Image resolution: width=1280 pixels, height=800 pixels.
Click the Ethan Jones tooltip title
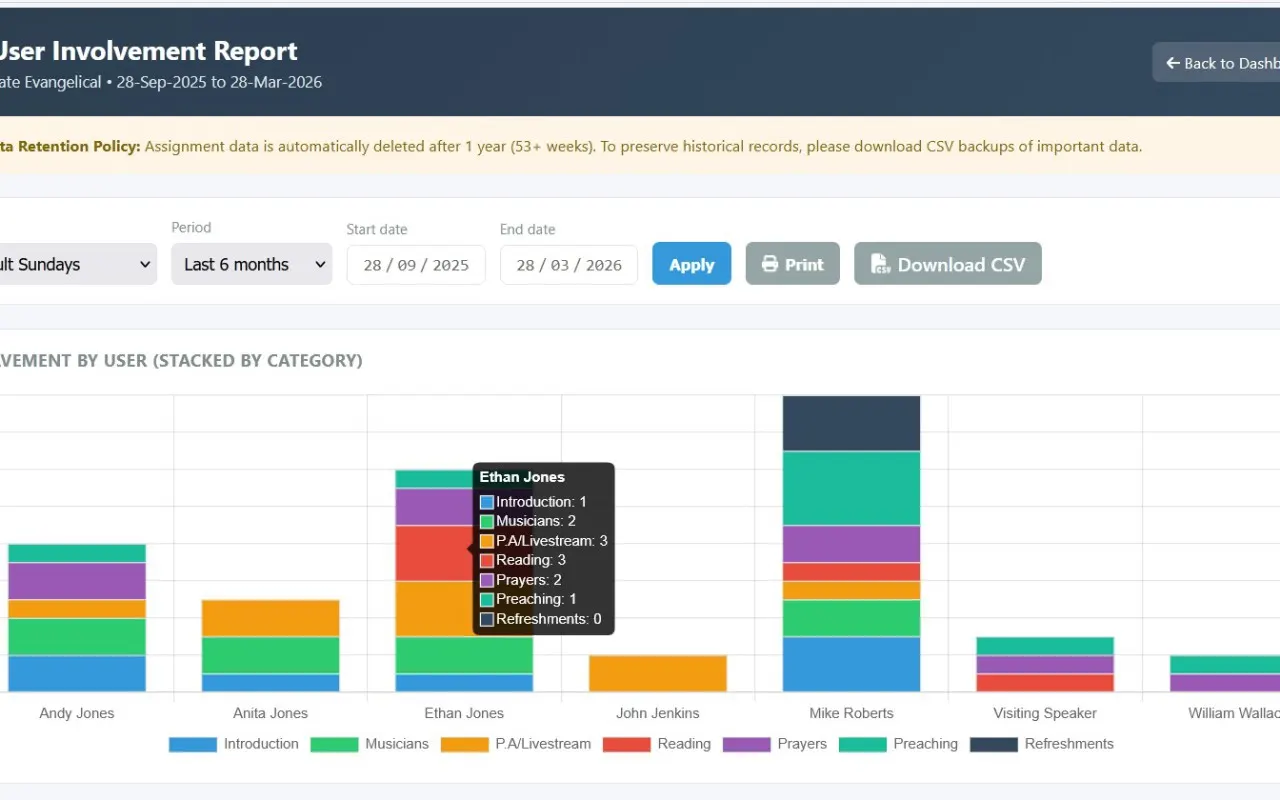[x=522, y=477]
